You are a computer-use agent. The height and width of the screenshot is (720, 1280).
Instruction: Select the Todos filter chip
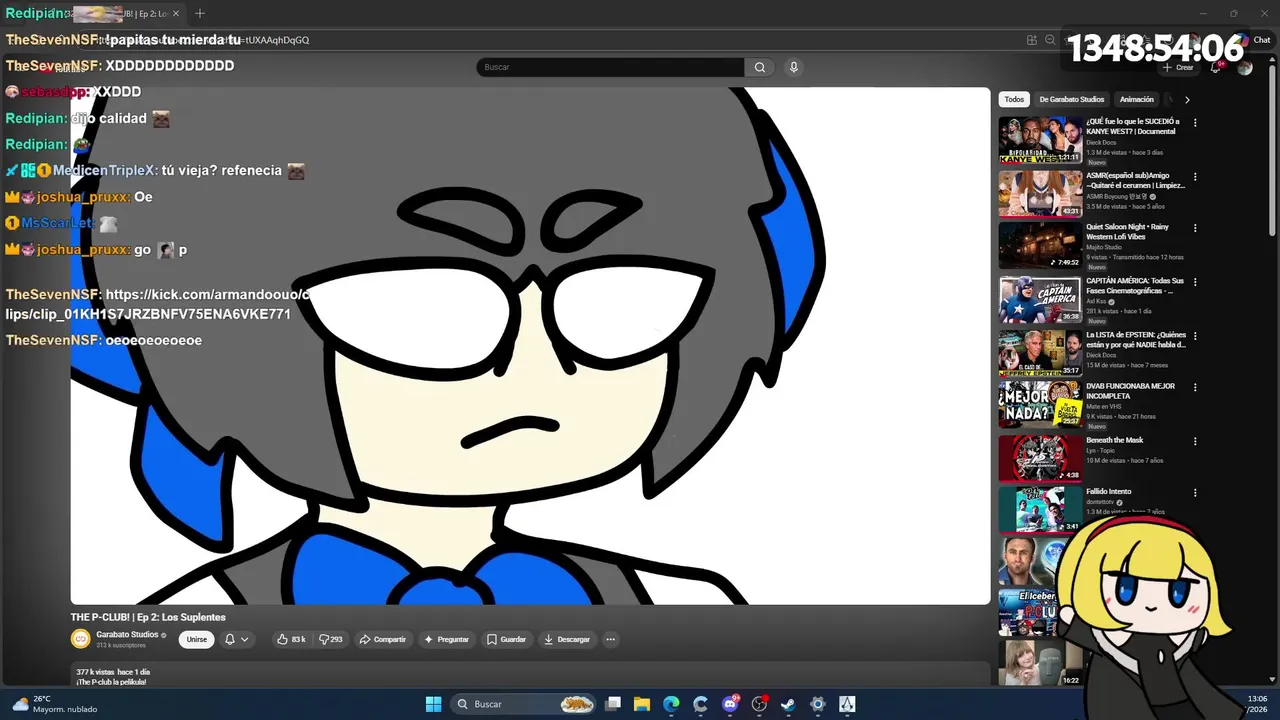click(x=1014, y=99)
